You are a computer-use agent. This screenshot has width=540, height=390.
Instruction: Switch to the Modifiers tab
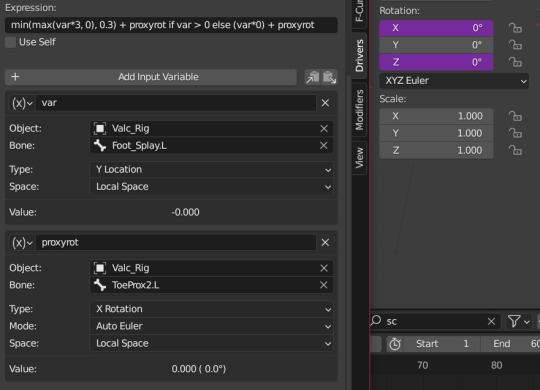(359, 110)
